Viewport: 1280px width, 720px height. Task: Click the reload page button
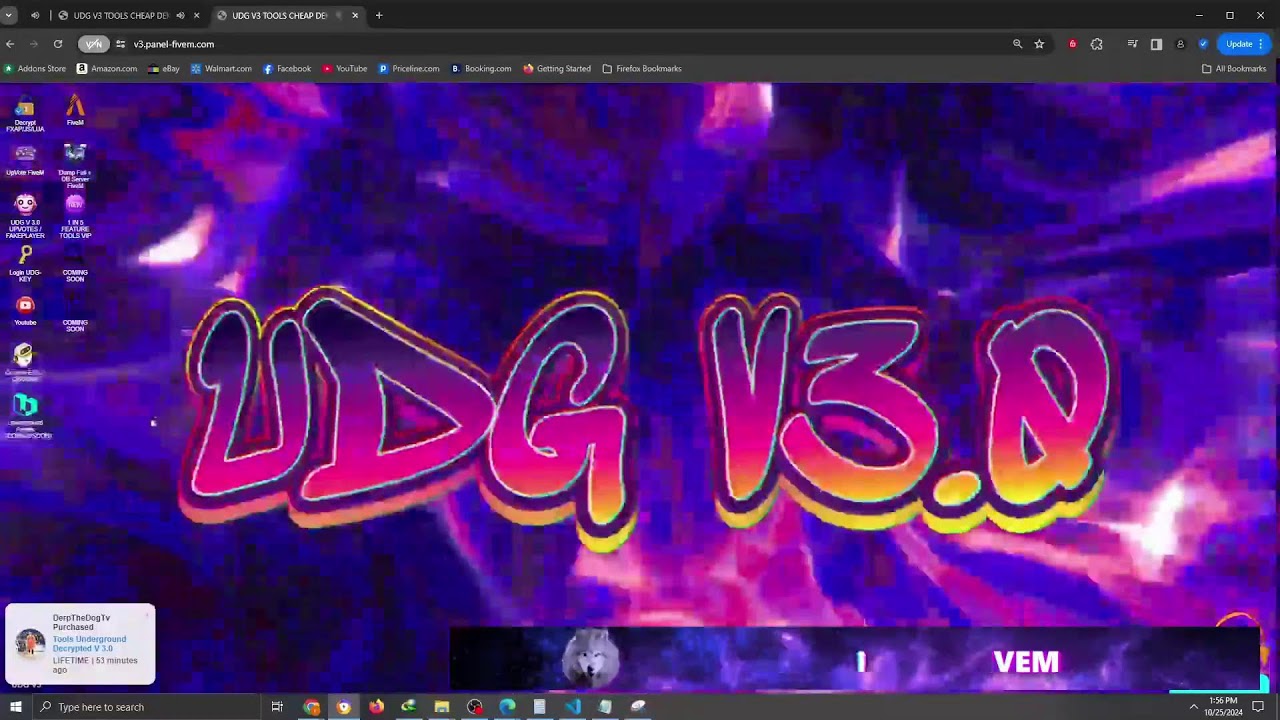(58, 44)
